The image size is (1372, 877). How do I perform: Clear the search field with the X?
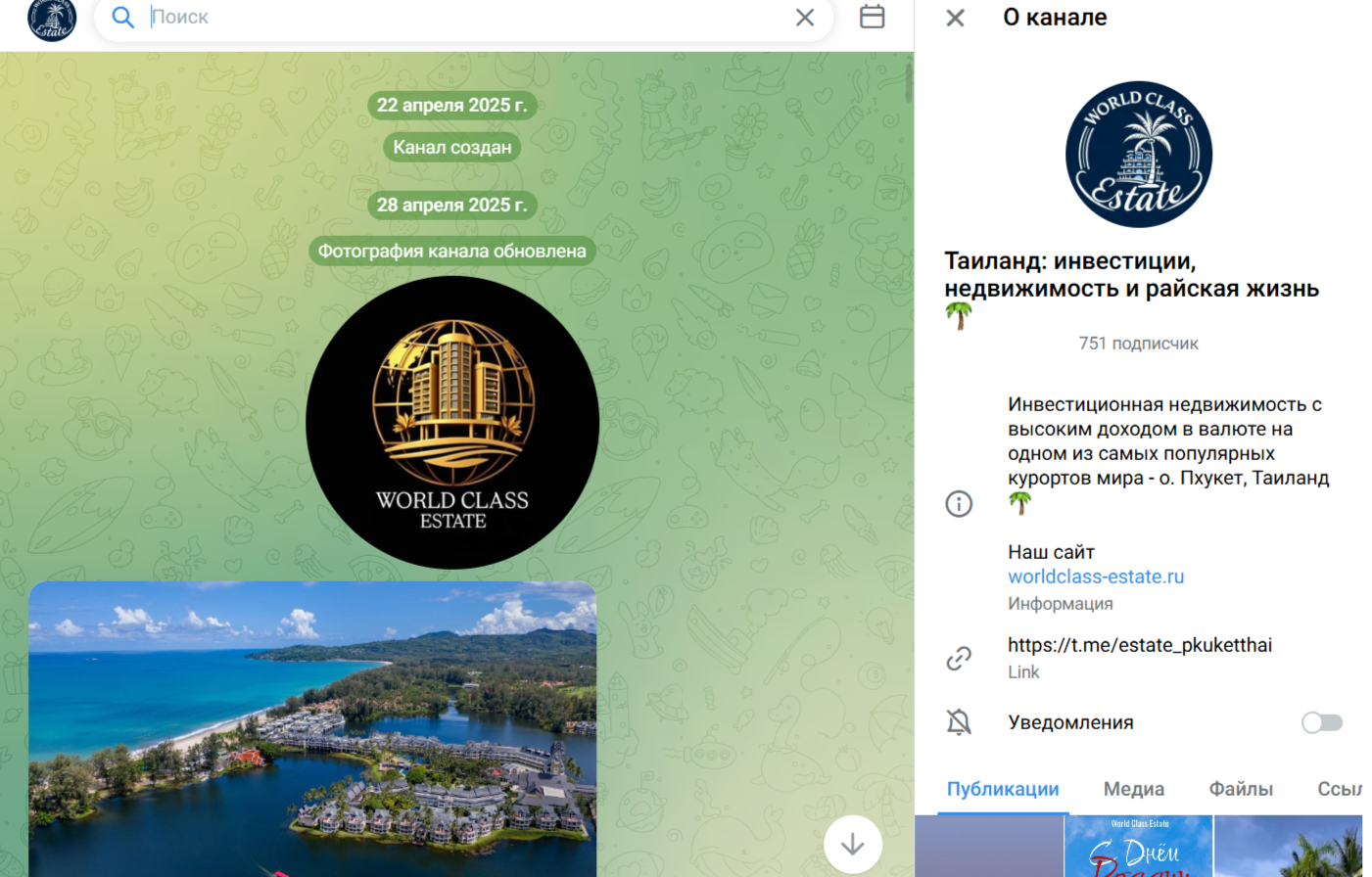pyautogui.click(x=805, y=18)
